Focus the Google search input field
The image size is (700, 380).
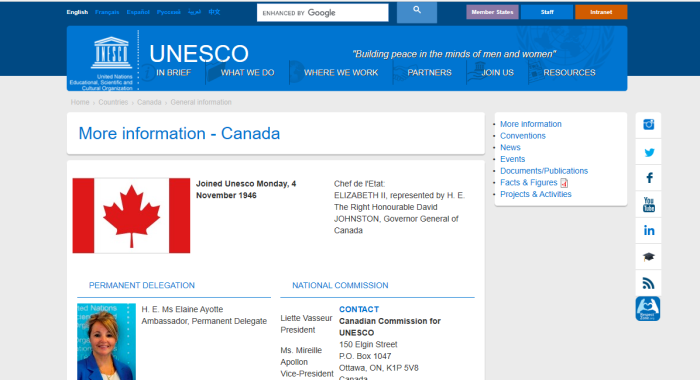pos(322,13)
